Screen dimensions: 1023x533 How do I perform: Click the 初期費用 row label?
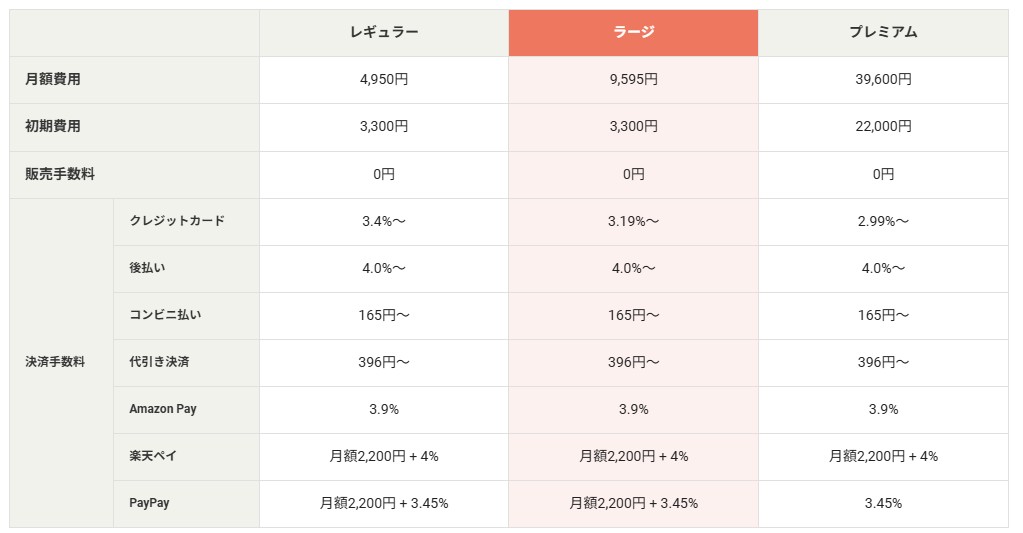[53, 127]
